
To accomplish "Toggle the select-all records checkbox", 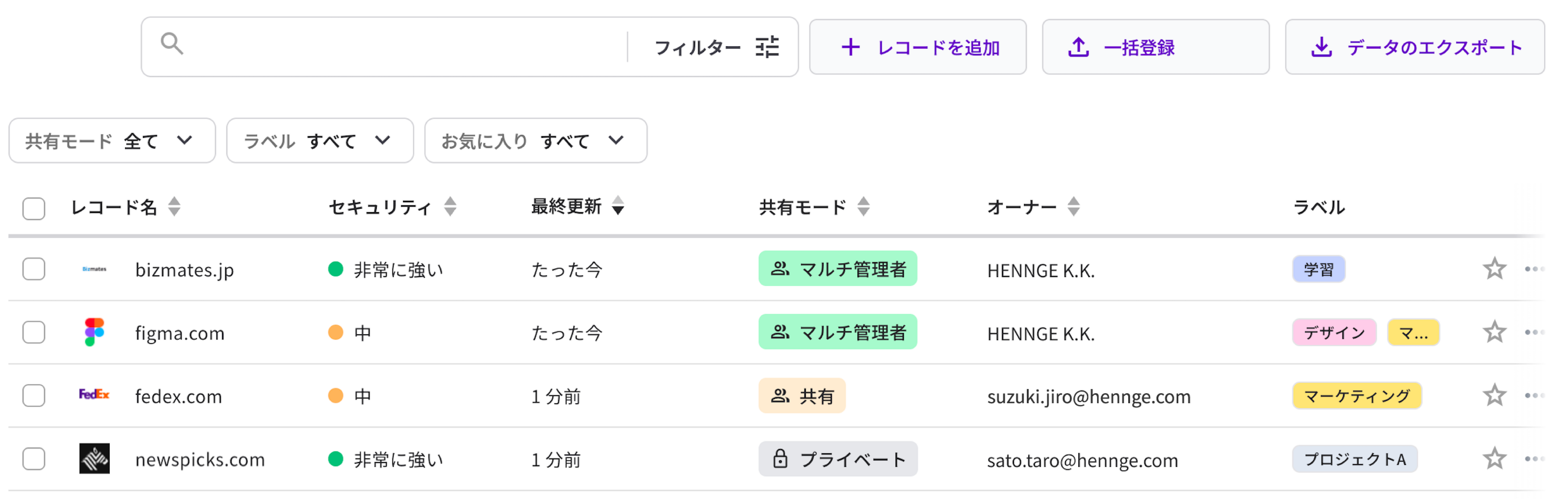I will click(x=34, y=208).
